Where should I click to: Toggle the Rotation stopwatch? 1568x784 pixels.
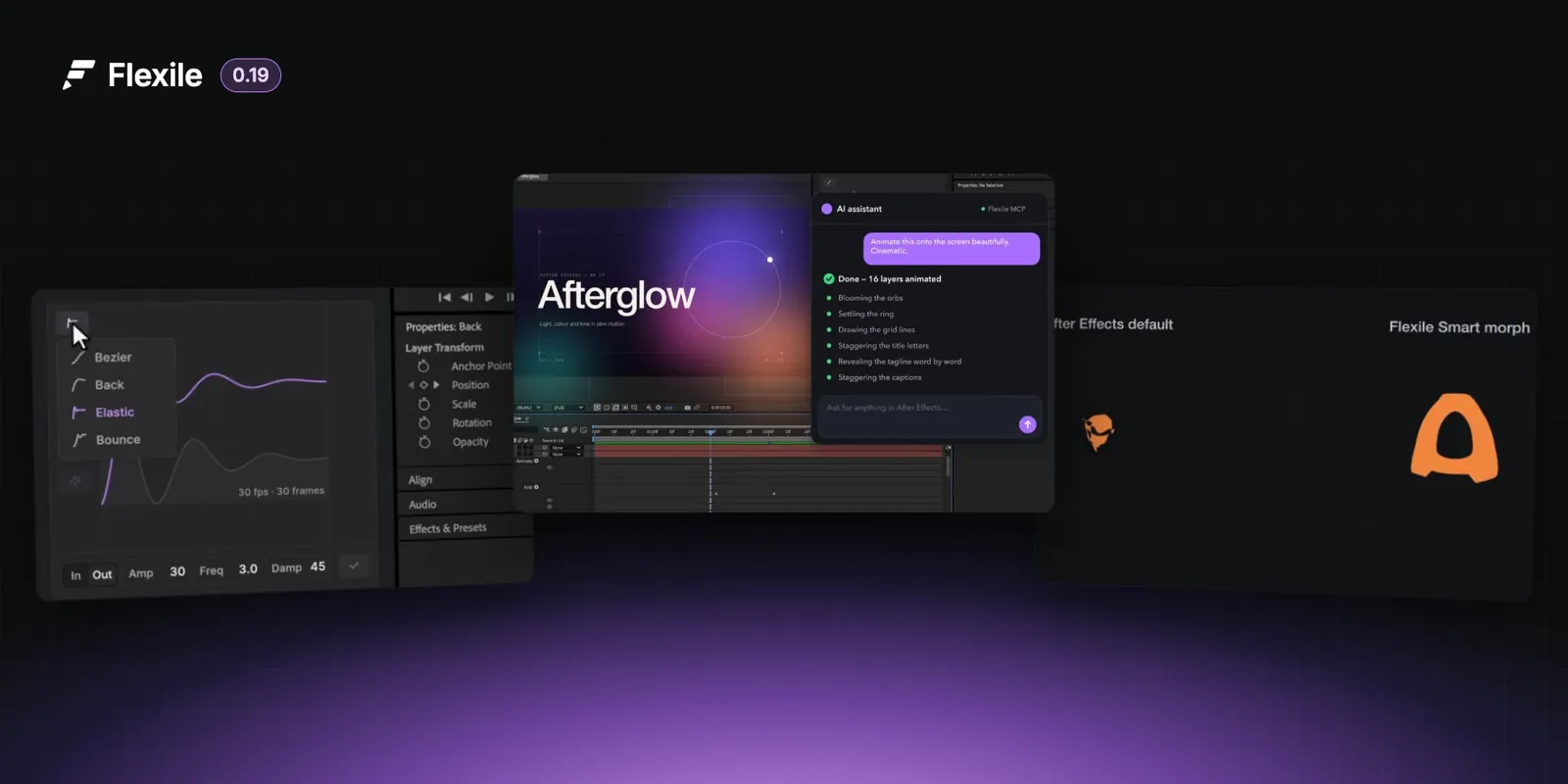point(424,423)
